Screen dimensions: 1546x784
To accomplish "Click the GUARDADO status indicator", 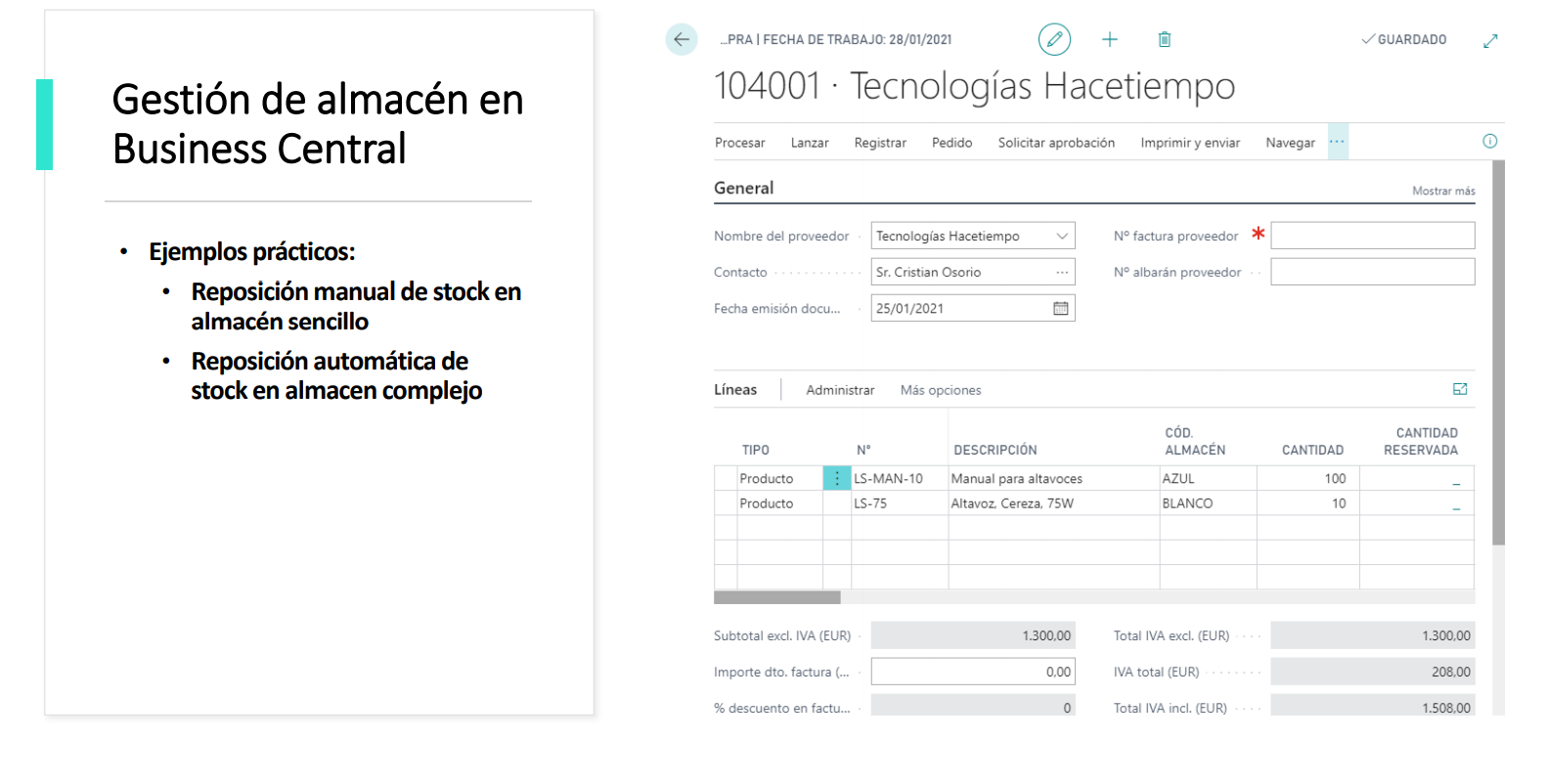I will (x=1404, y=39).
